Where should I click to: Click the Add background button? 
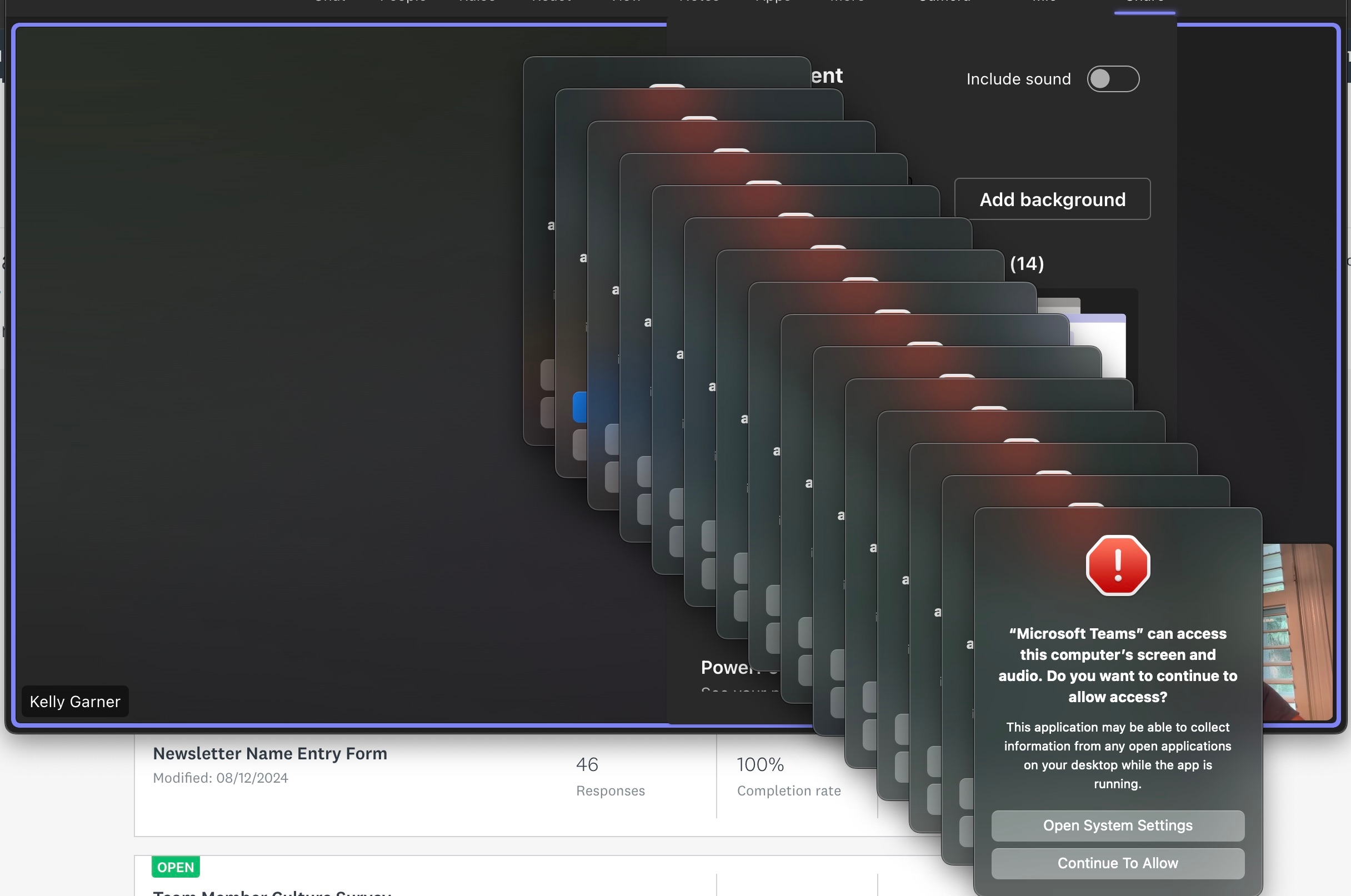1052,199
